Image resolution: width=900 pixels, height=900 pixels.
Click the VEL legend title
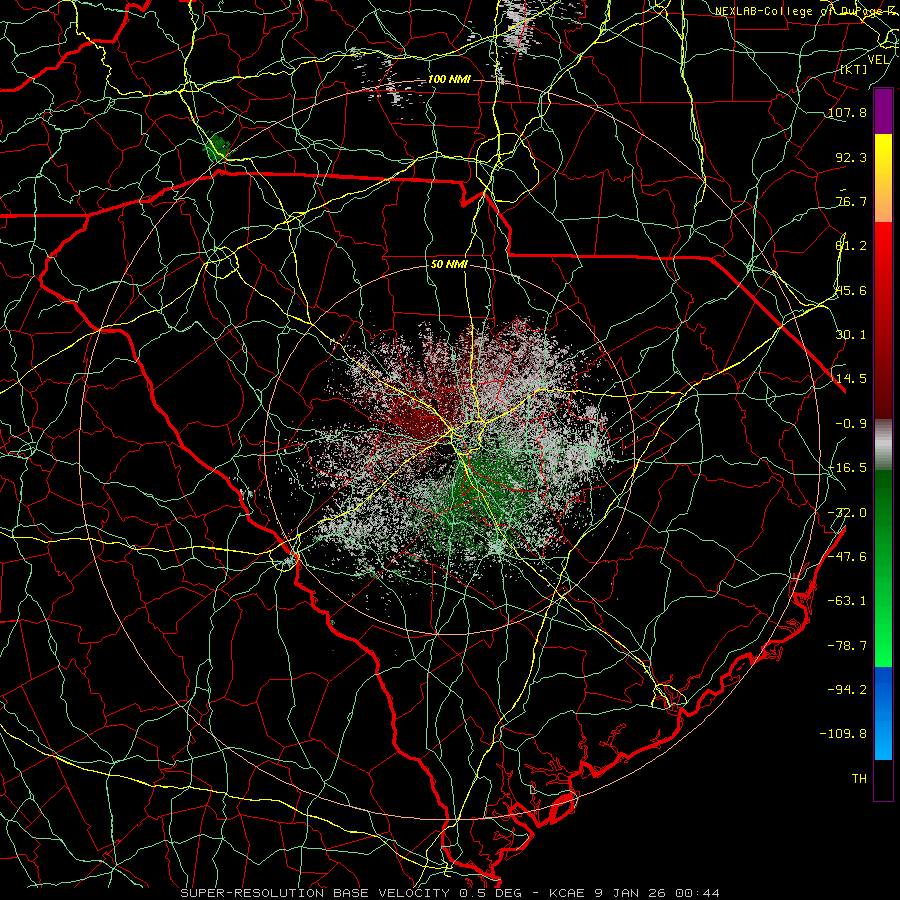[878, 60]
